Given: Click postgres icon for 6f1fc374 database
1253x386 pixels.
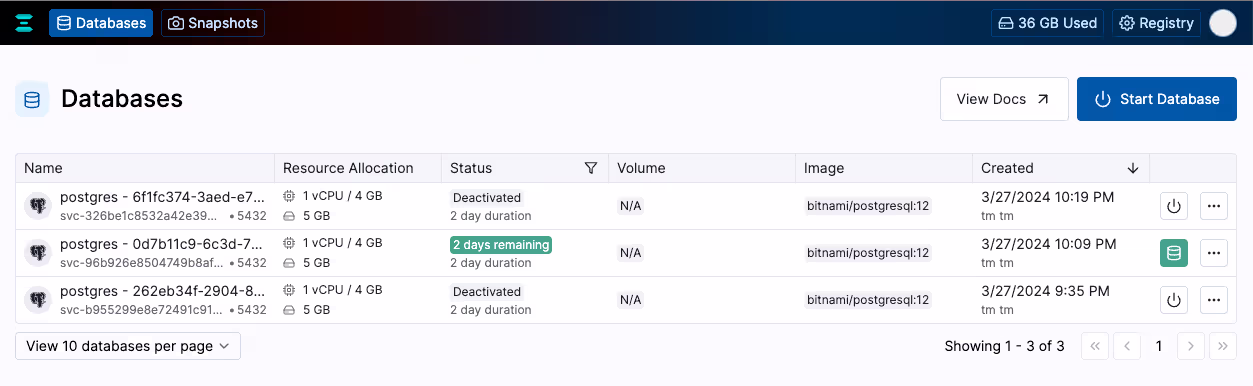Looking at the screenshot, I should coord(38,206).
